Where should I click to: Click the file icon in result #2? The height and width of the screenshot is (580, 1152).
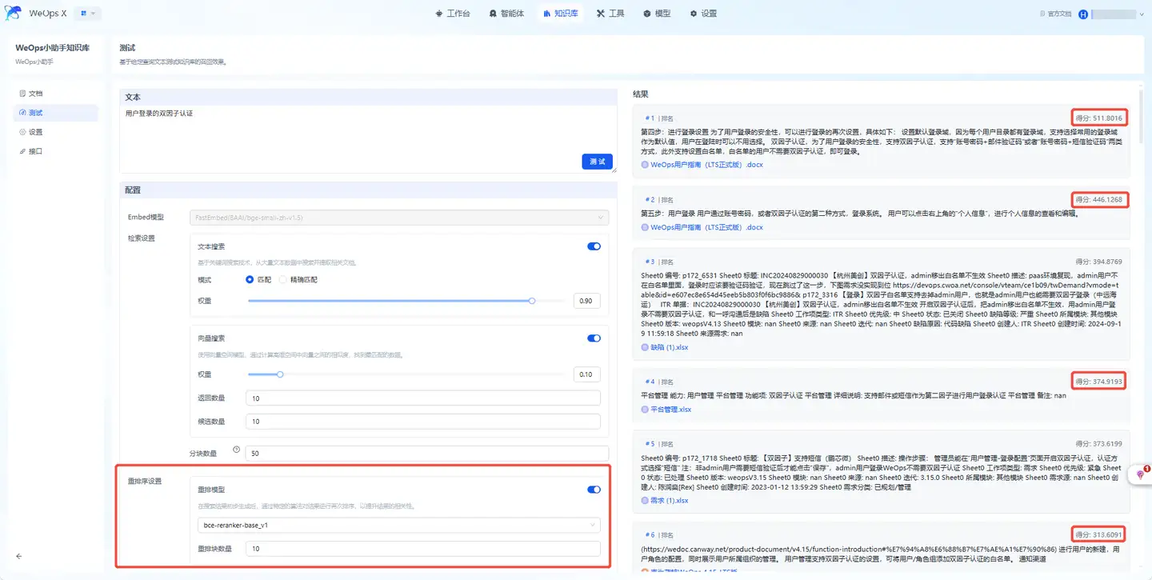pos(645,227)
